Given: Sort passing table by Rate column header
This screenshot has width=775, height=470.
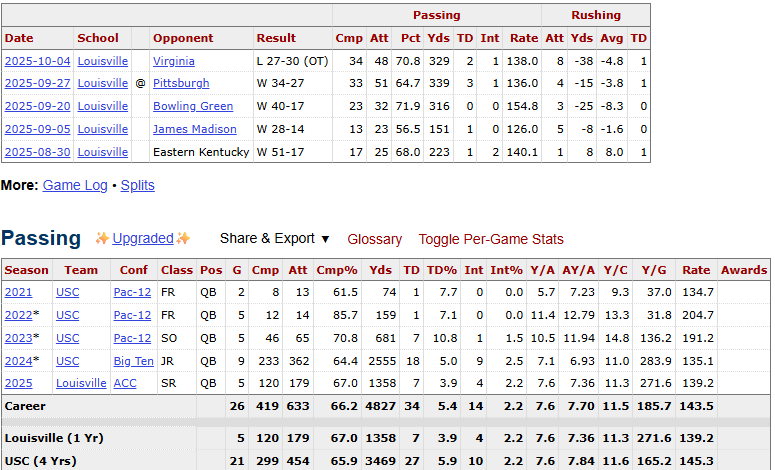Looking at the screenshot, I should click(696, 270).
